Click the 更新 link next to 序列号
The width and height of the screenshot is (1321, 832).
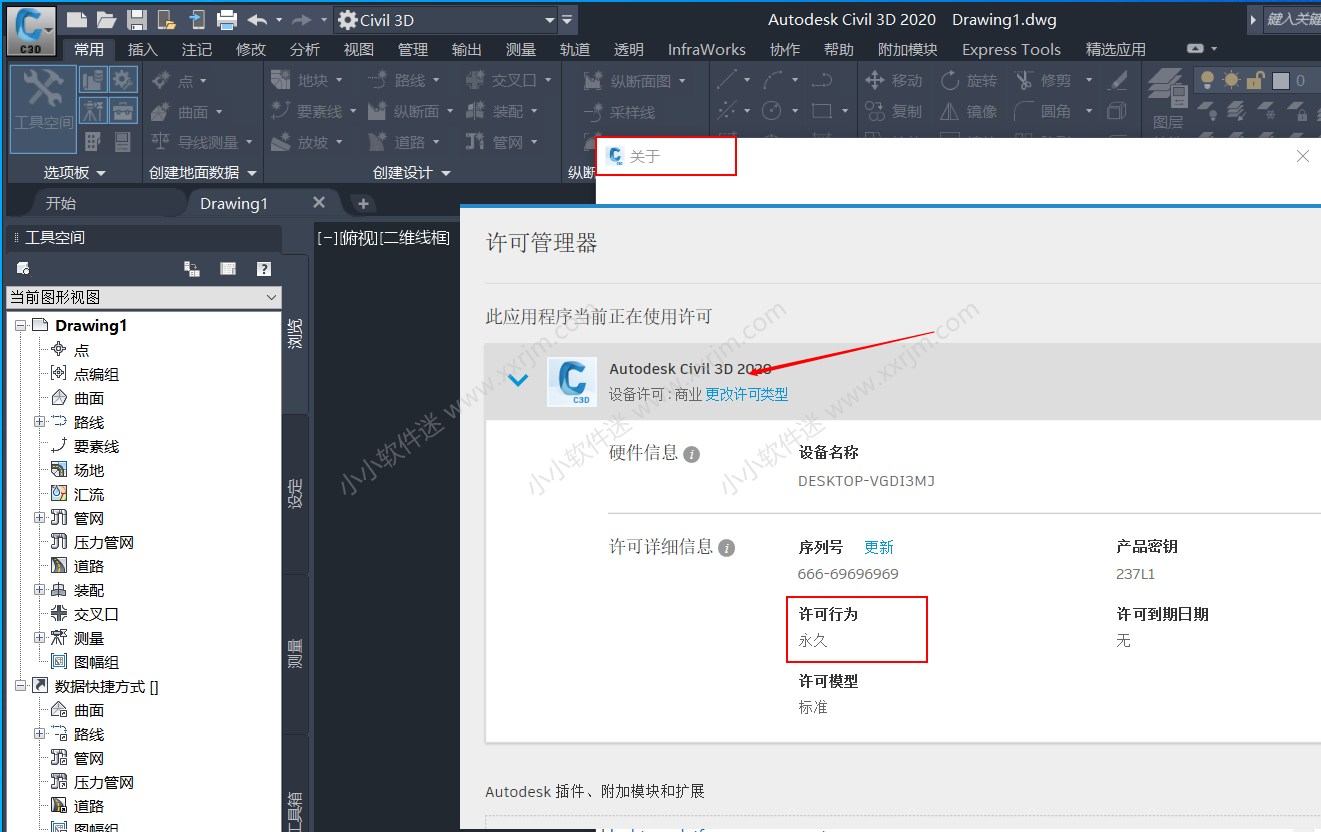879,547
